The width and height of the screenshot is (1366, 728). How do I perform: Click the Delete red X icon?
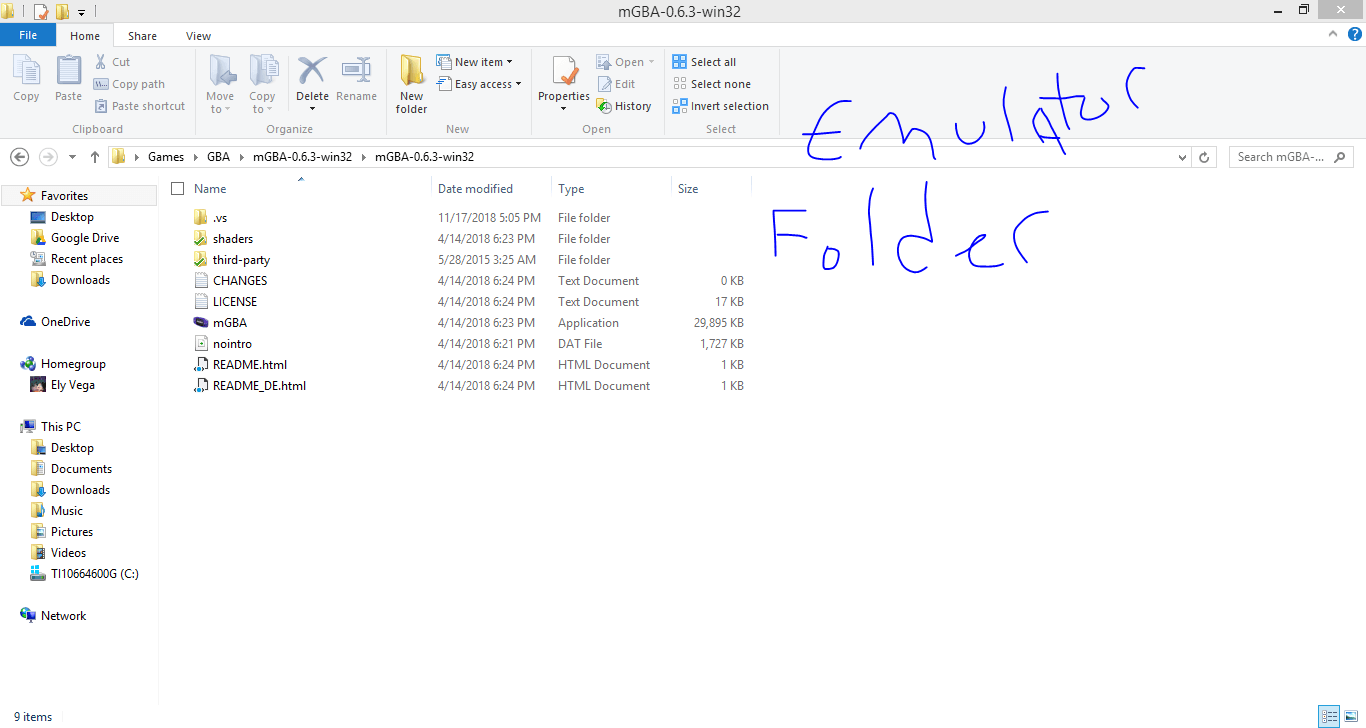coord(312,72)
